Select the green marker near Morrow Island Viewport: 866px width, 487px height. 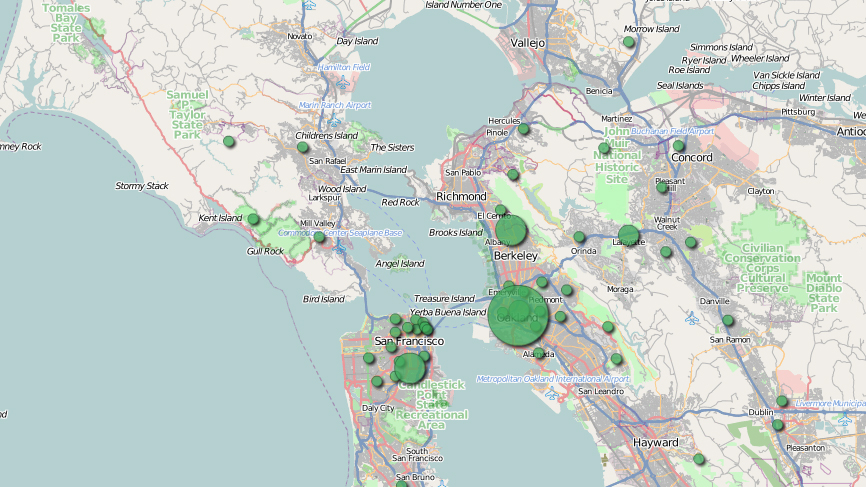click(x=629, y=42)
